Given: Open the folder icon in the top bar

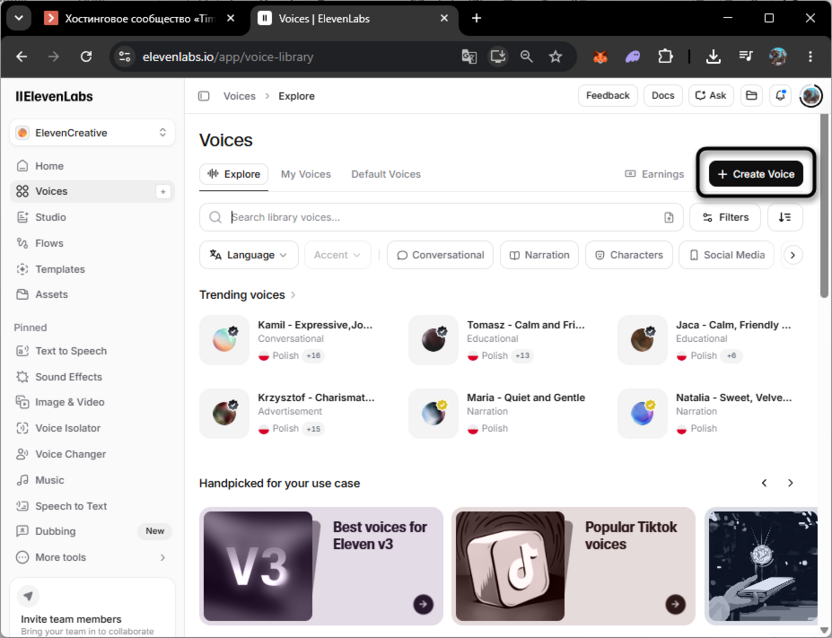Looking at the screenshot, I should point(751,96).
